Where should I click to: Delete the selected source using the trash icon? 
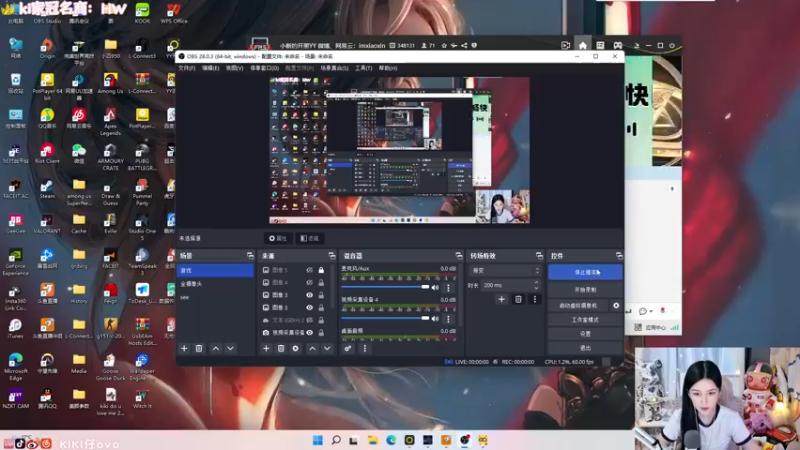(281, 348)
